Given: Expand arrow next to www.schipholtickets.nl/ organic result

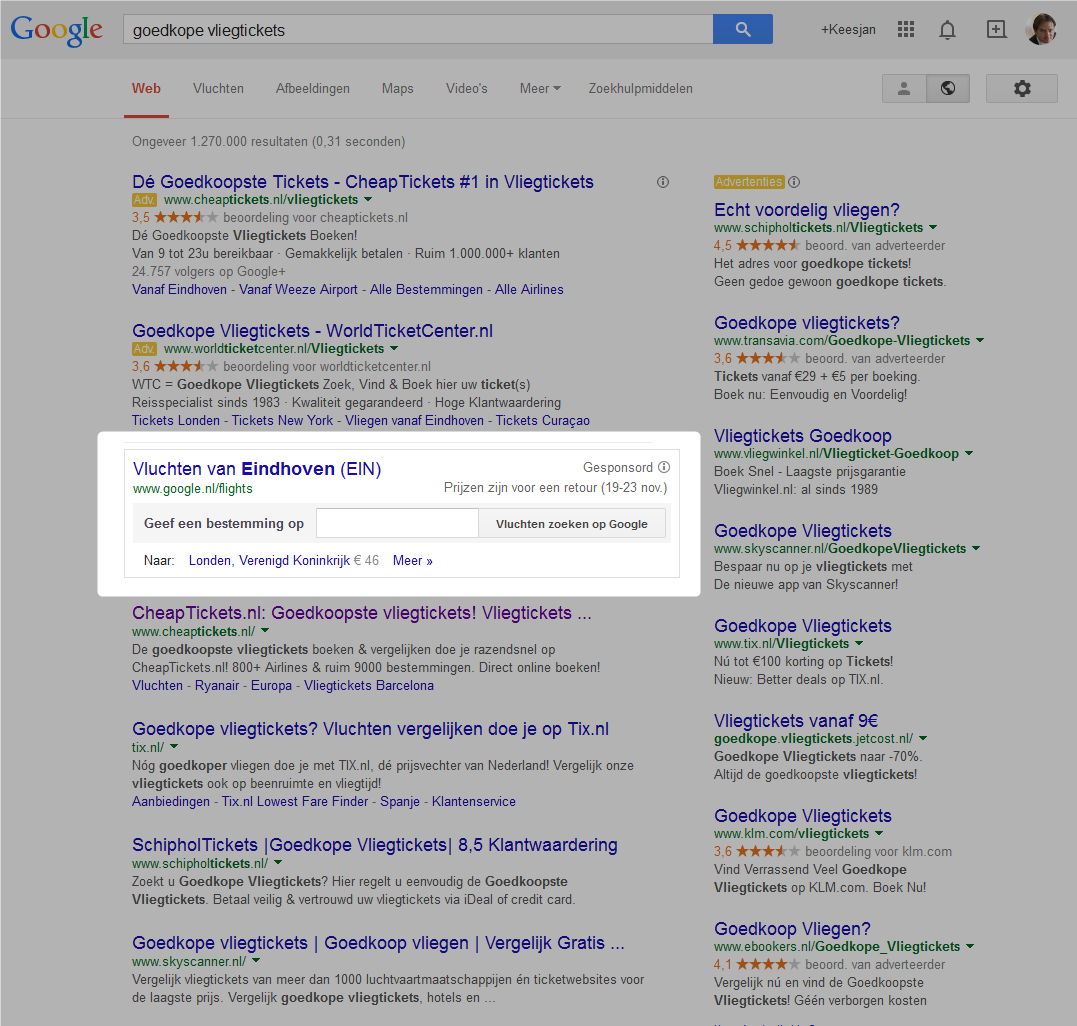Looking at the screenshot, I should (x=278, y=863).
